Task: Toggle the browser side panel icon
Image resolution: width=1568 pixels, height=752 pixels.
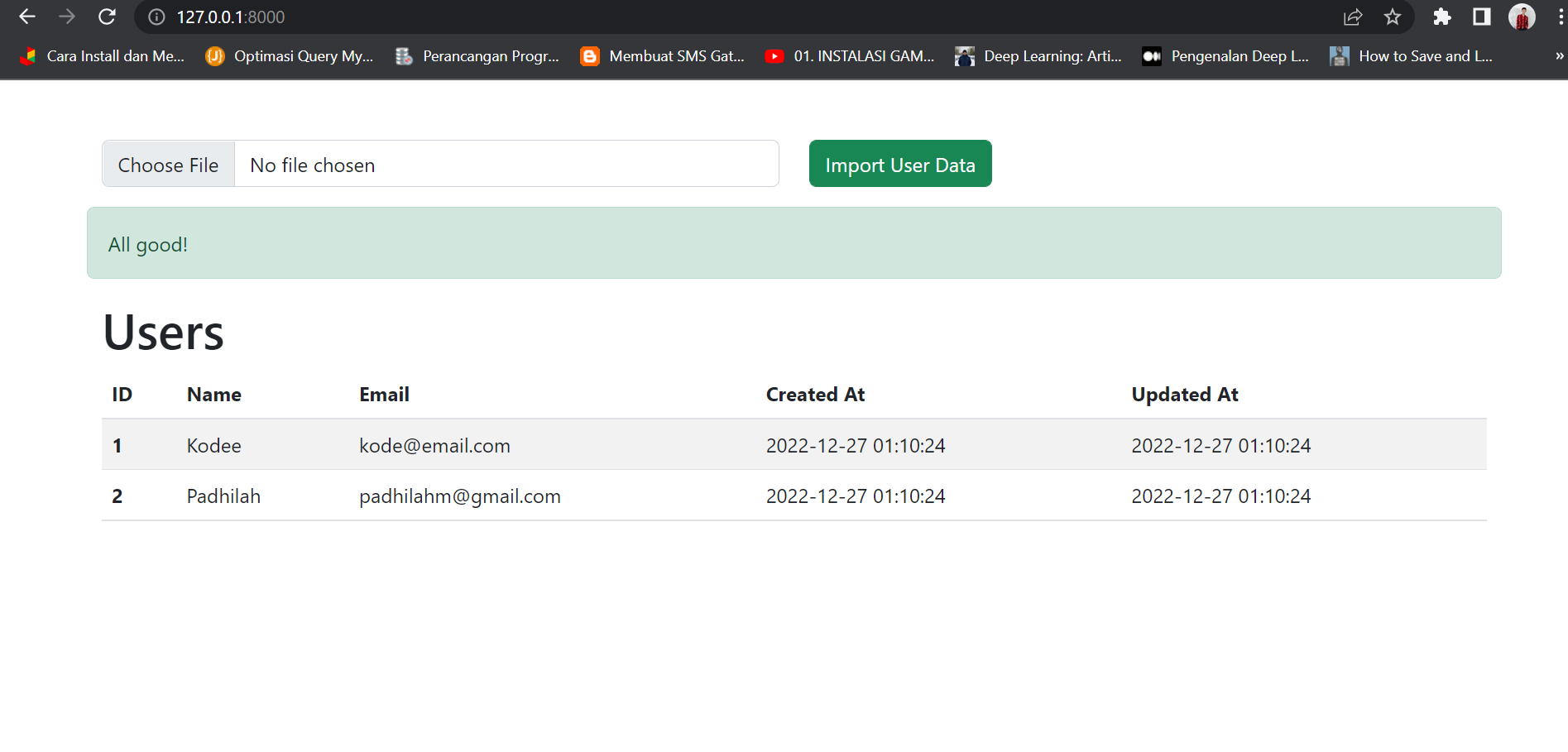Action: click(1481, 17)
